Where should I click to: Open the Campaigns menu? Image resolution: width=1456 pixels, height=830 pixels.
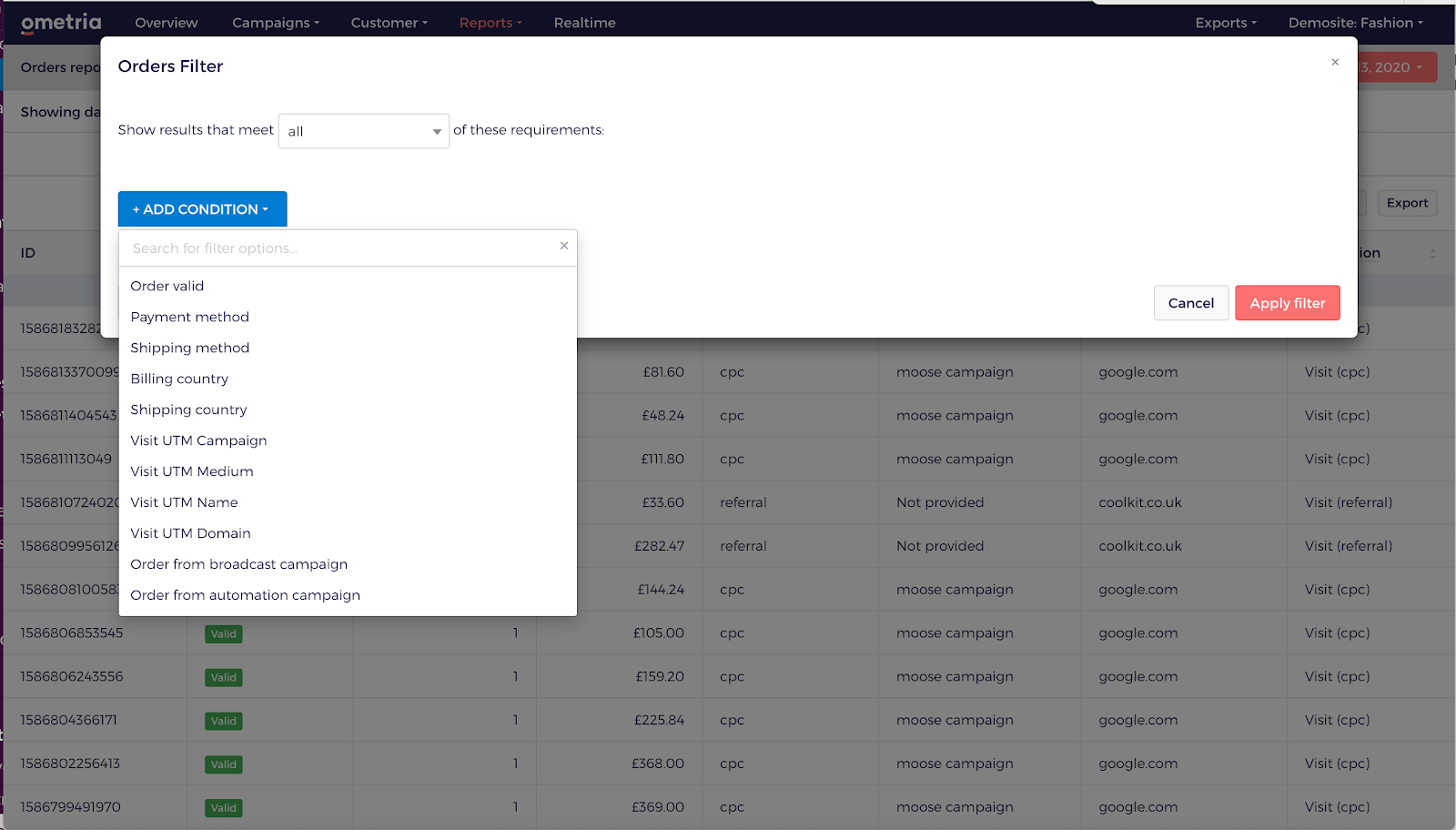tap(274, 23)
